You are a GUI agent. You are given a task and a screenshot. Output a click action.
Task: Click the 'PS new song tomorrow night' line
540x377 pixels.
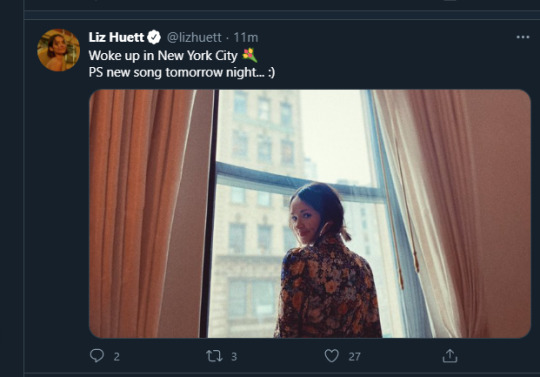click(181, 72)
